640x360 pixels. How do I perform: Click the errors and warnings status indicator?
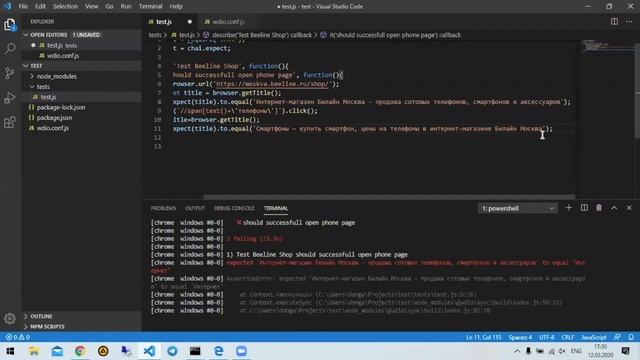18,337
